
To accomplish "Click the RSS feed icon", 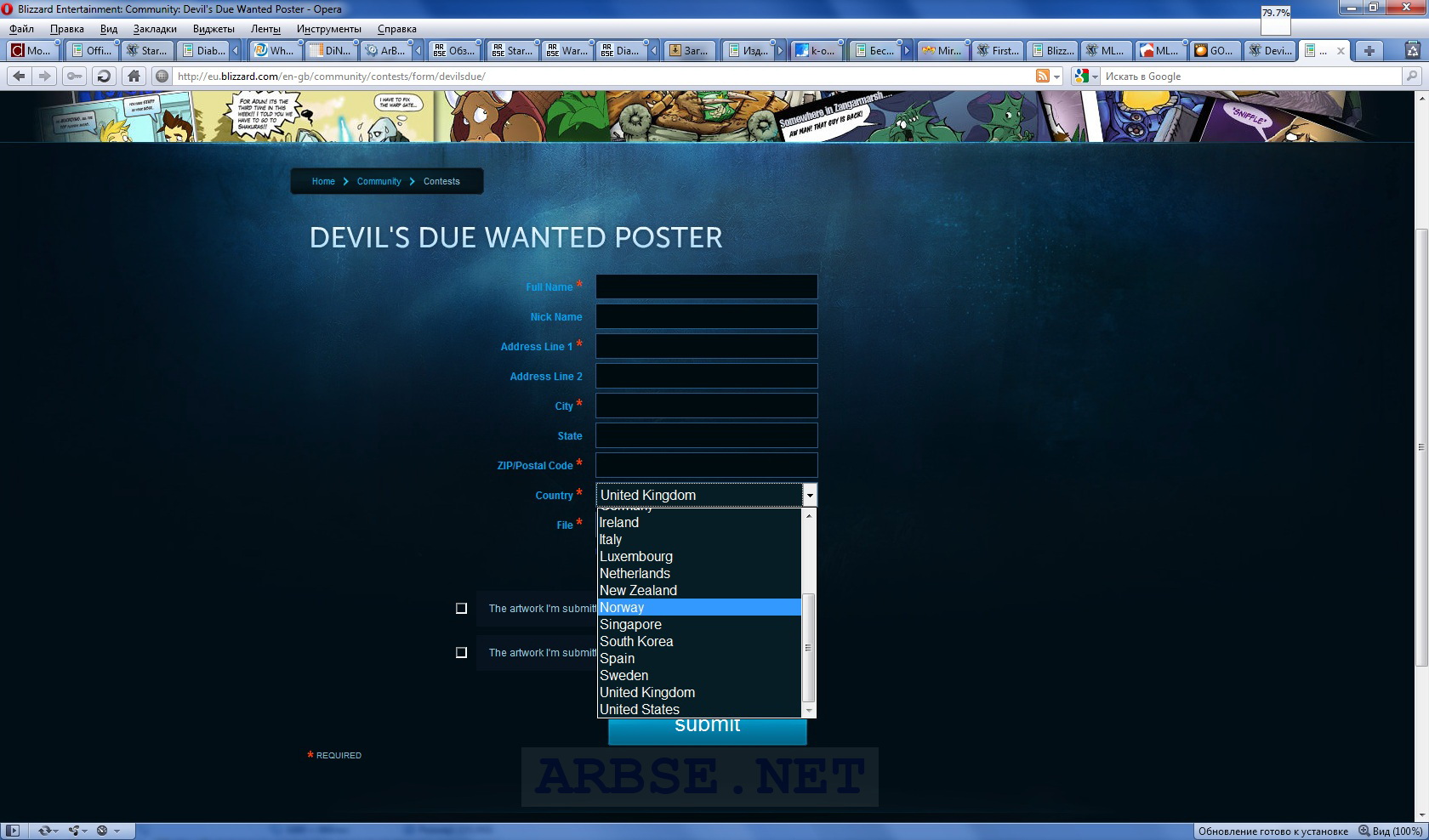I will 1042,76.
